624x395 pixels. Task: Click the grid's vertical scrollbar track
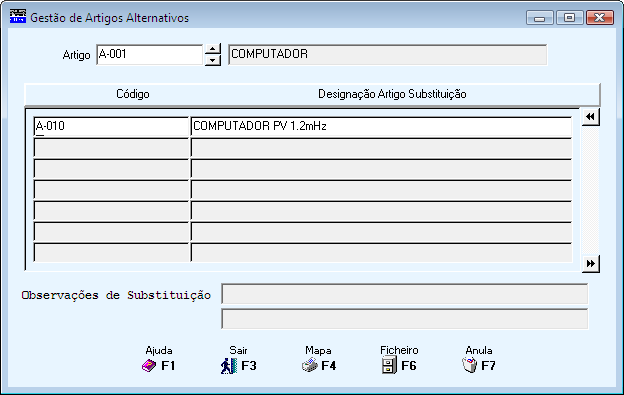click(x=590, y=190)
